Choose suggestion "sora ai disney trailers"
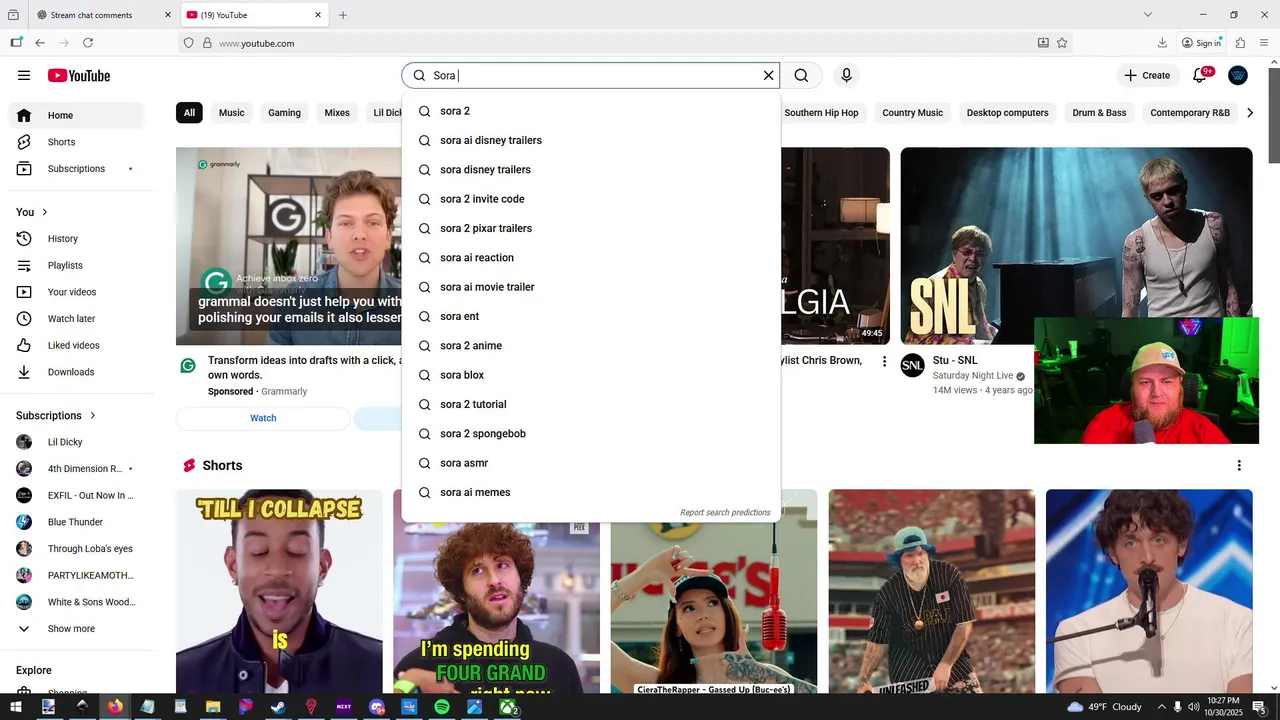The image size is (1280, 720). (x=591, y=140)
